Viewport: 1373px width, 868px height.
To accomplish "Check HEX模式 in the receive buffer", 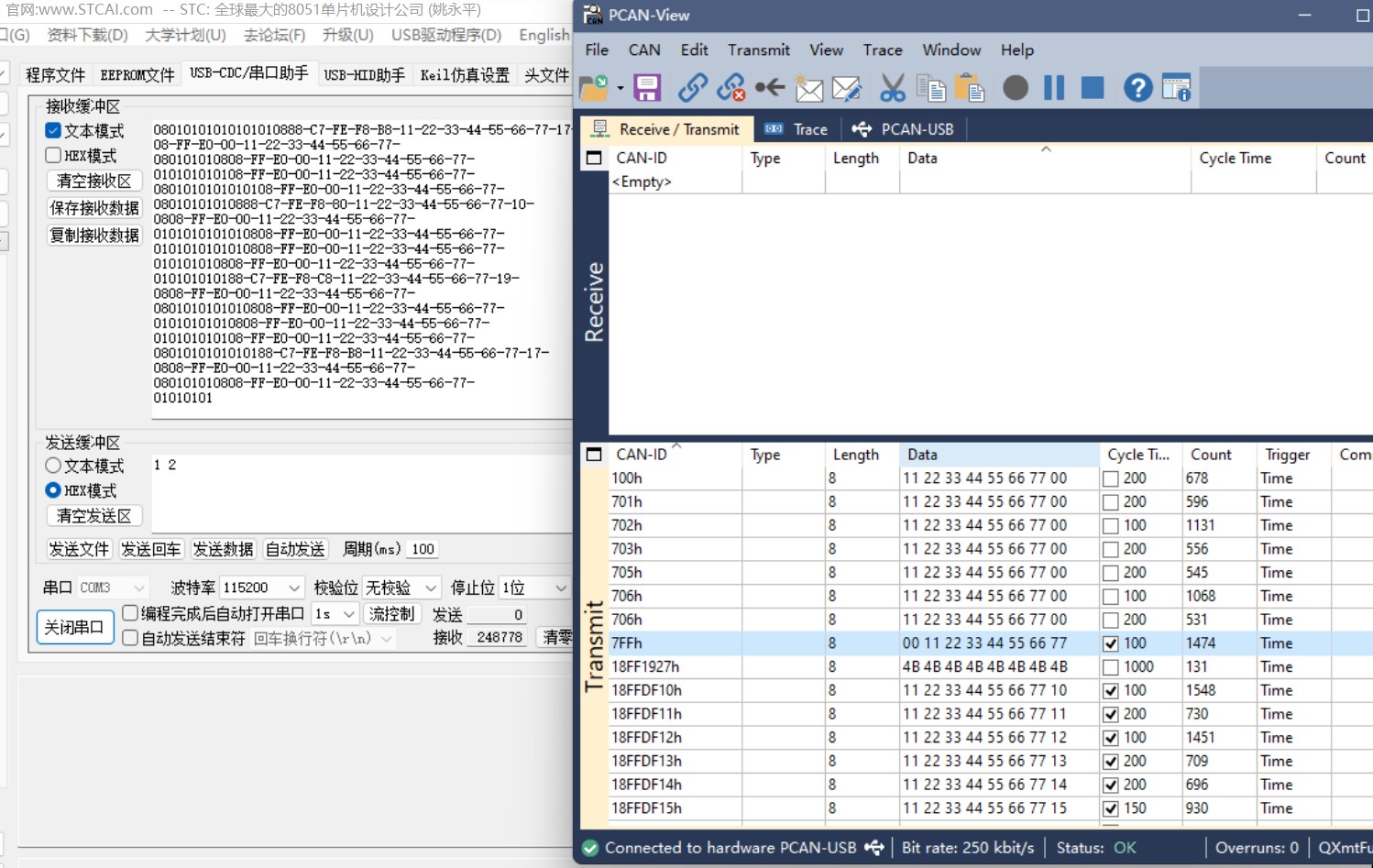I will point(53,156).
